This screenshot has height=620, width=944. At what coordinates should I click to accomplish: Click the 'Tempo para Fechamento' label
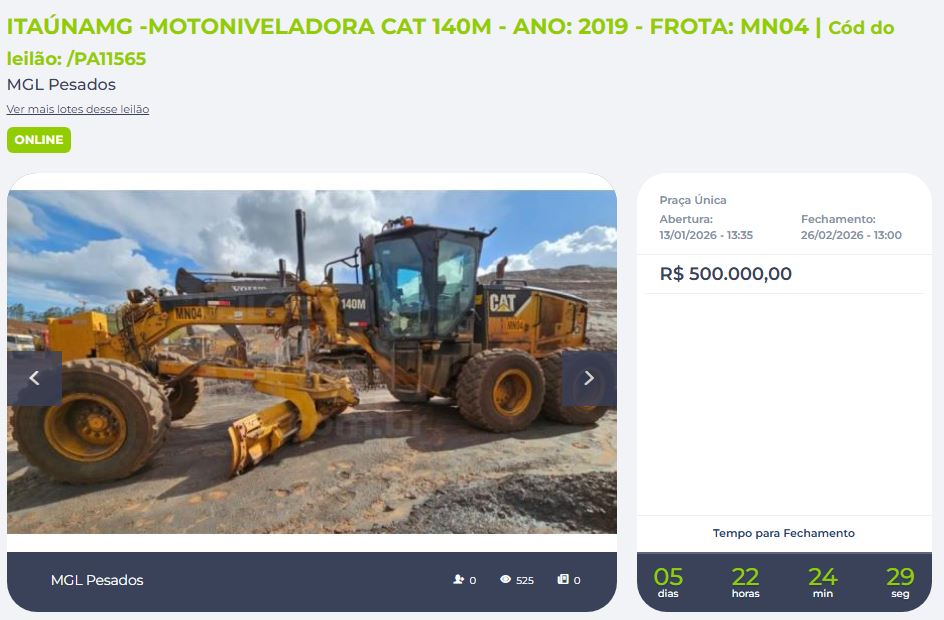coord(784,533)
